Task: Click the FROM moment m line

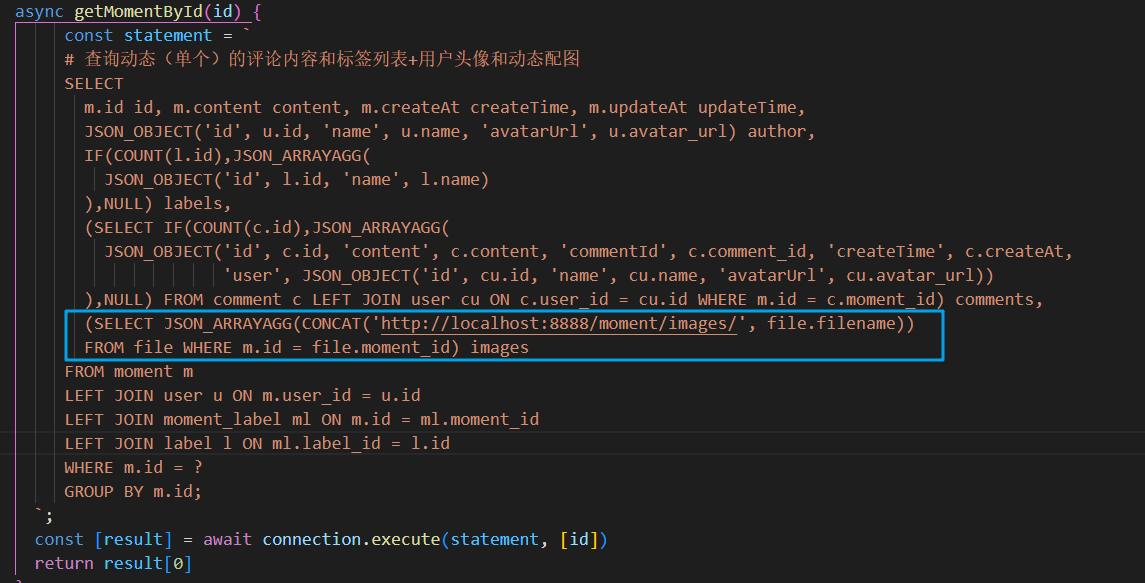Action: click(129, 372)
